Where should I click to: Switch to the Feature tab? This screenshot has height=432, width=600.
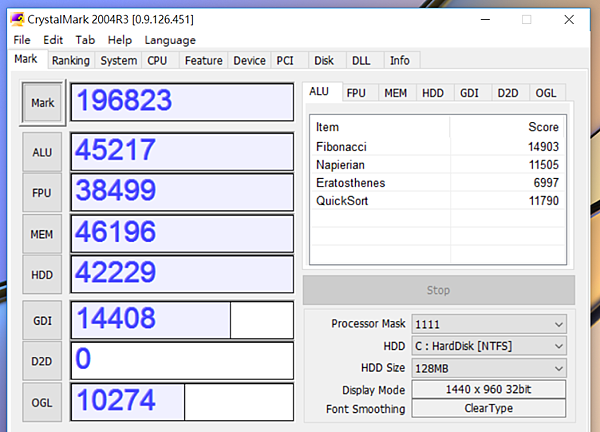click(x=204, y=60)
